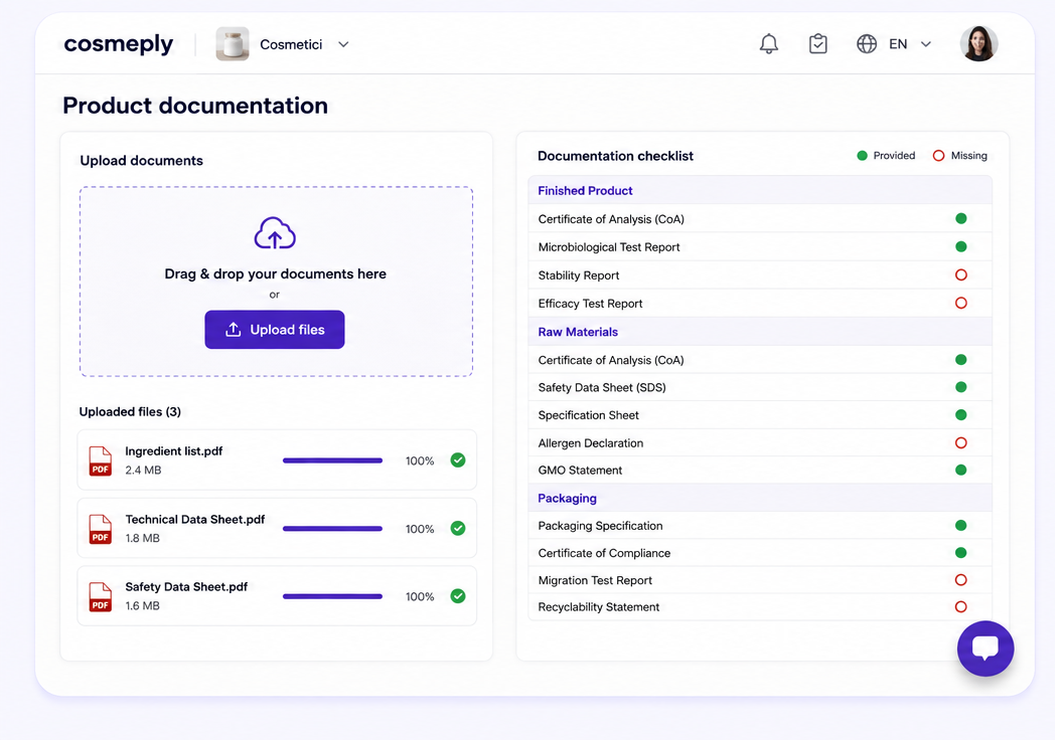Click the Product documentation page title
Screen dimensions: 1055x740
pyautogui.click(x=195, y=106)
